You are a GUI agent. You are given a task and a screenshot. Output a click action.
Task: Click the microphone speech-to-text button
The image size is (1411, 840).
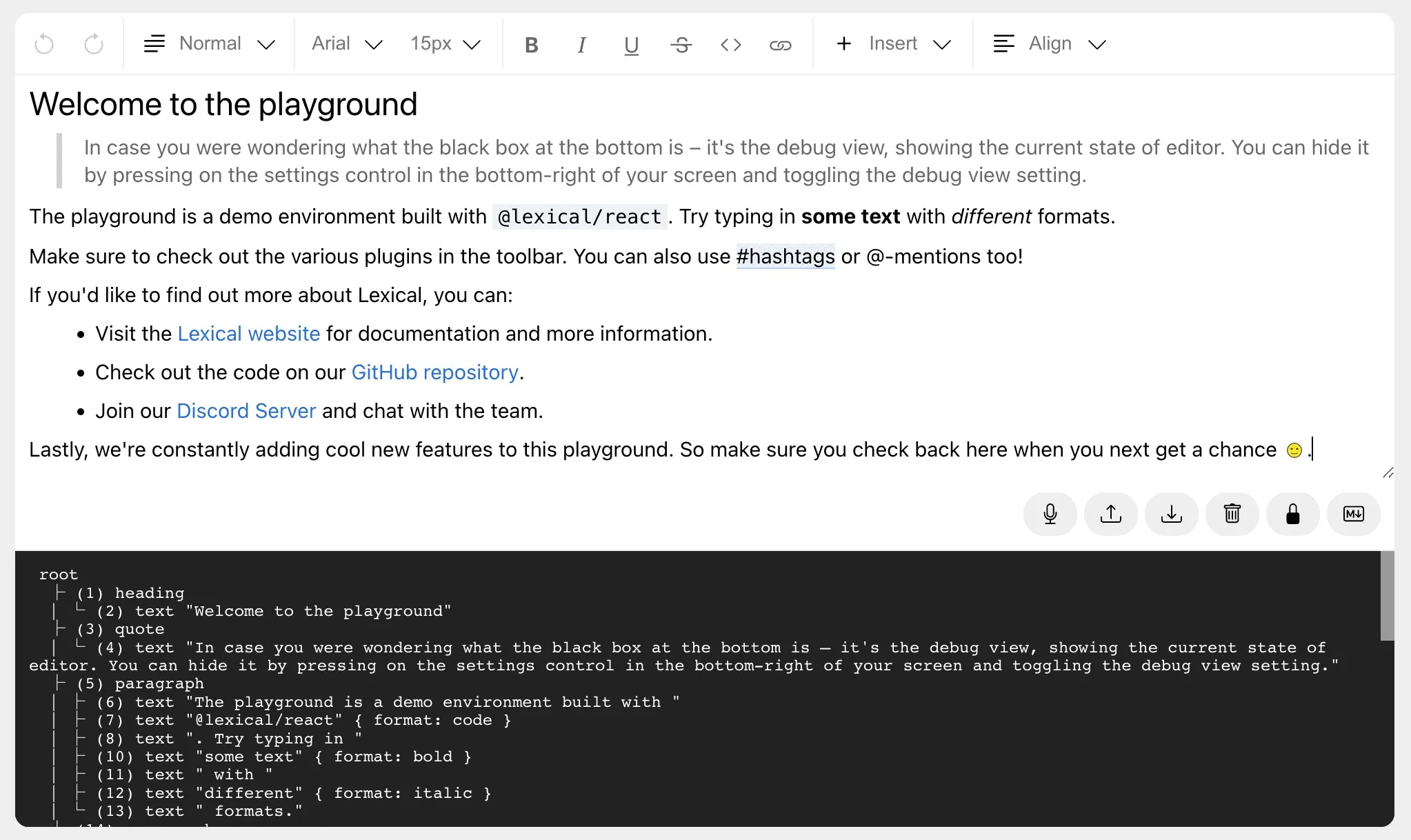click(1050, 514)
